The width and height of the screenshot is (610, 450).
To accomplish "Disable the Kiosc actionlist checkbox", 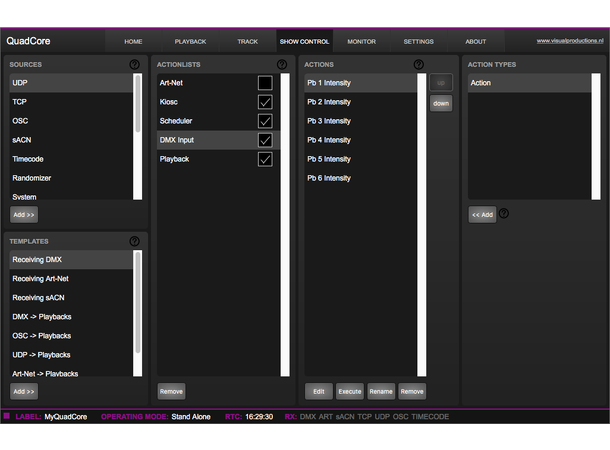I will tap(265, 102).
